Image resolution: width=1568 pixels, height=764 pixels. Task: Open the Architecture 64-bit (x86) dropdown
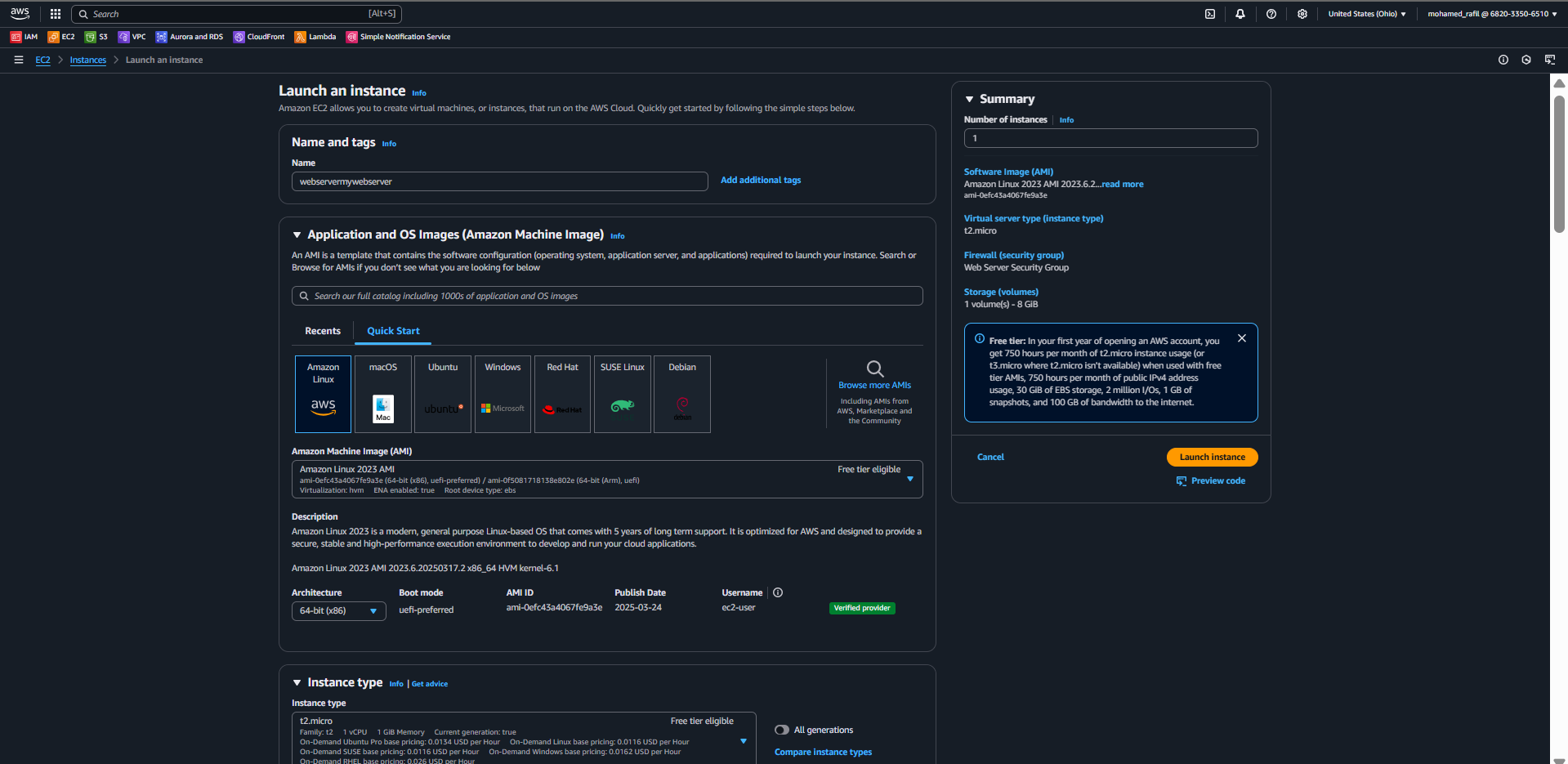338,611
